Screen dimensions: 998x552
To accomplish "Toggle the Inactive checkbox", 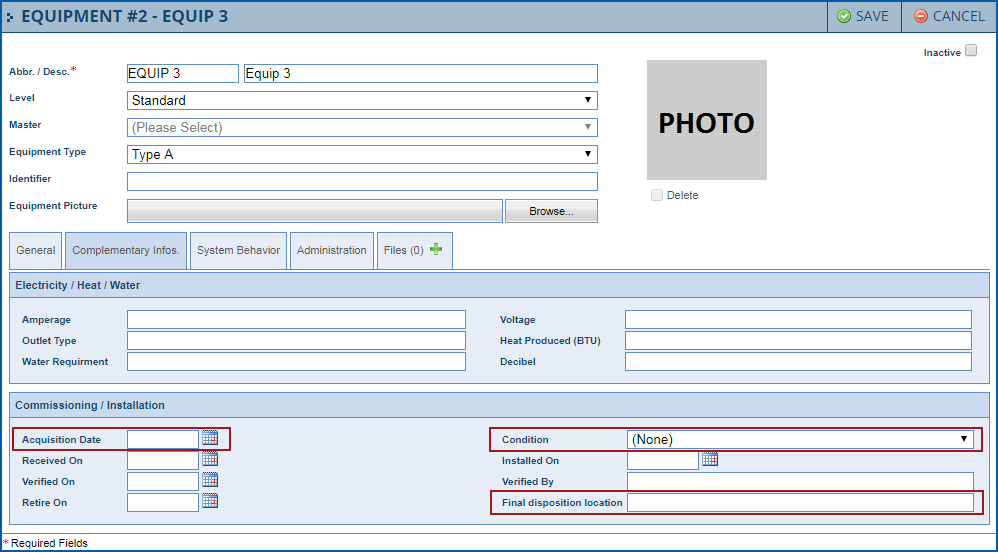I will [971, 51].
